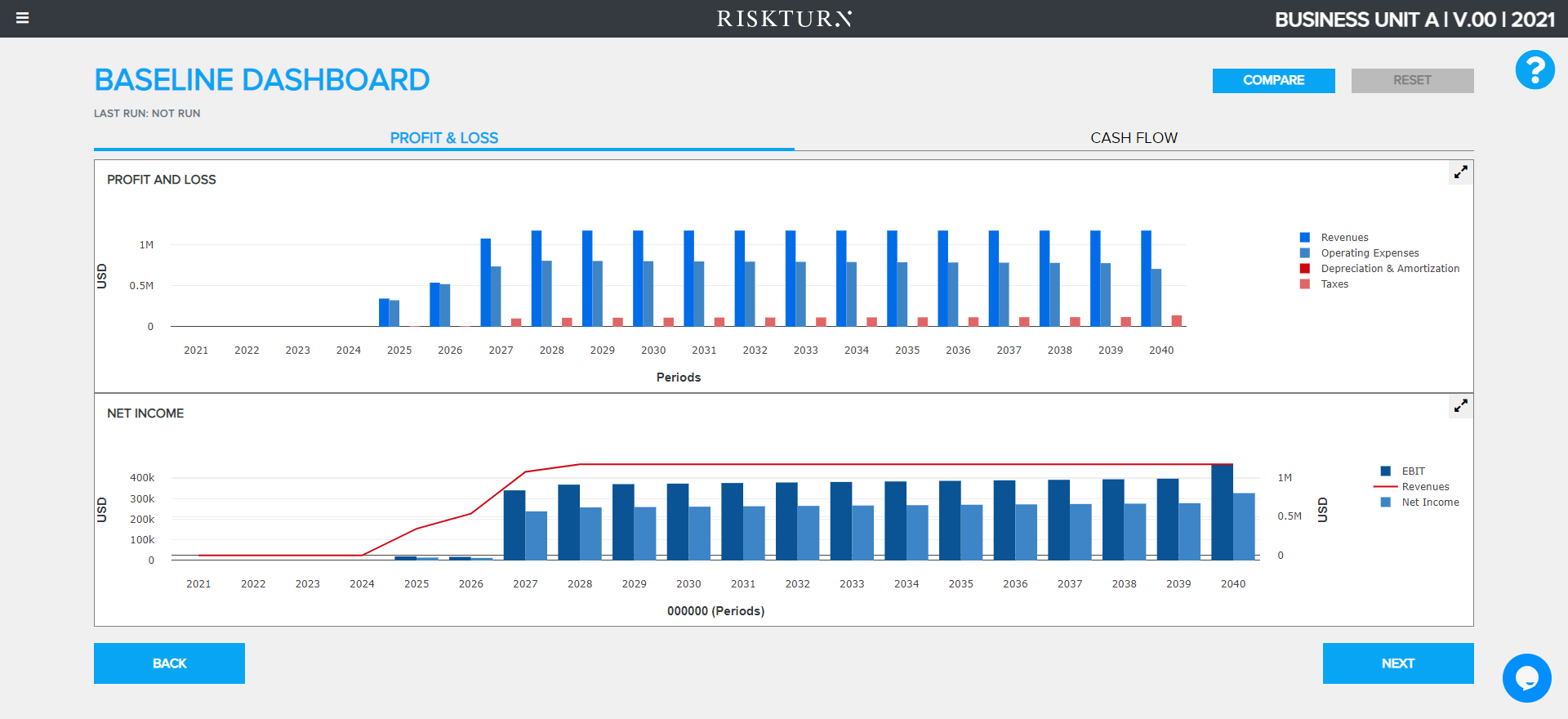1568x719 pixels.
Task: Click the Compare button
Action: click(x=1273, y=80)
